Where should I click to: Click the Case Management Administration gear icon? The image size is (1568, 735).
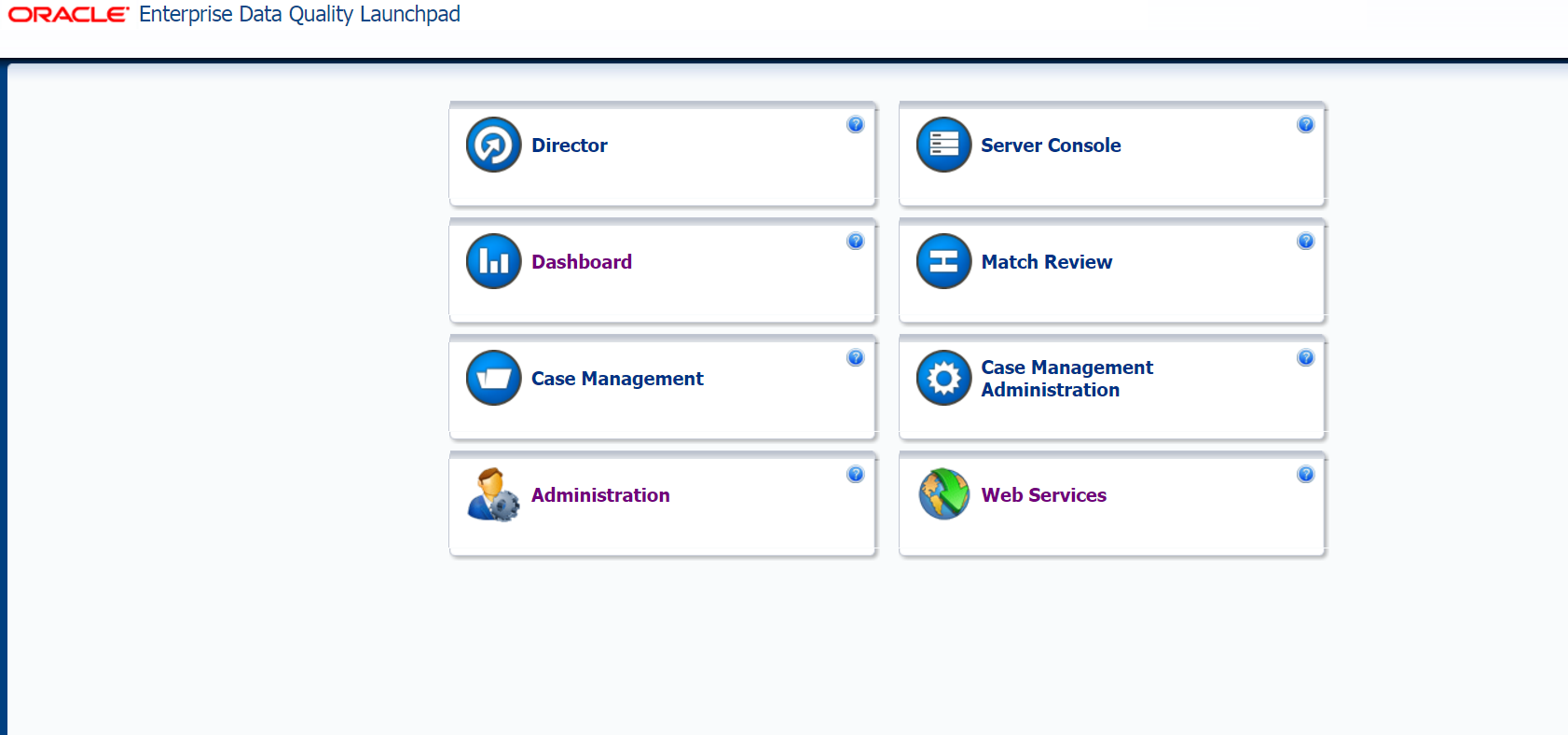(944, 378)
